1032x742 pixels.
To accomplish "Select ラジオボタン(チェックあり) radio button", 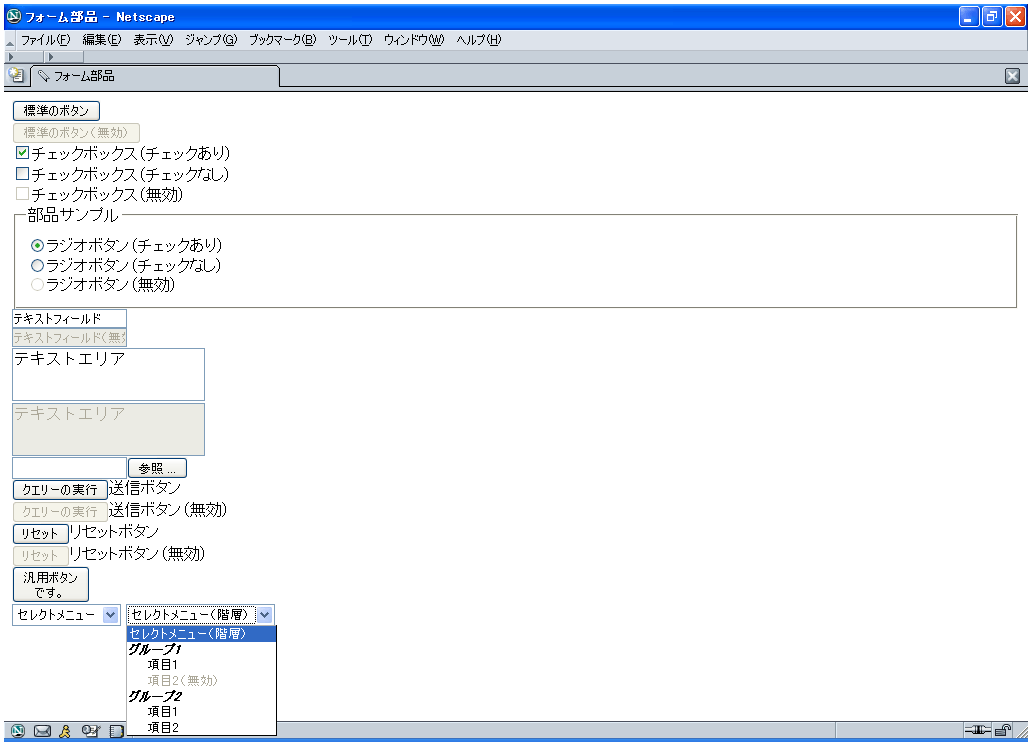I will [38, 246].
